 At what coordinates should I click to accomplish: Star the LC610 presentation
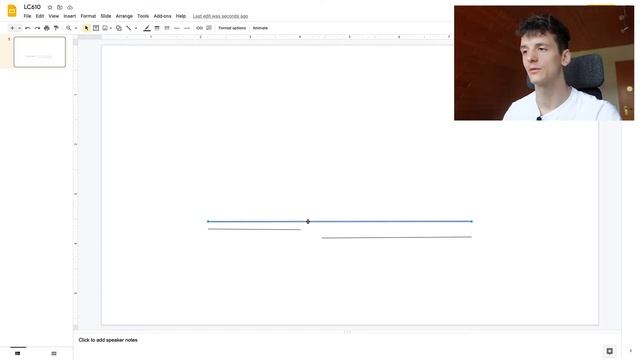point(50,7)
